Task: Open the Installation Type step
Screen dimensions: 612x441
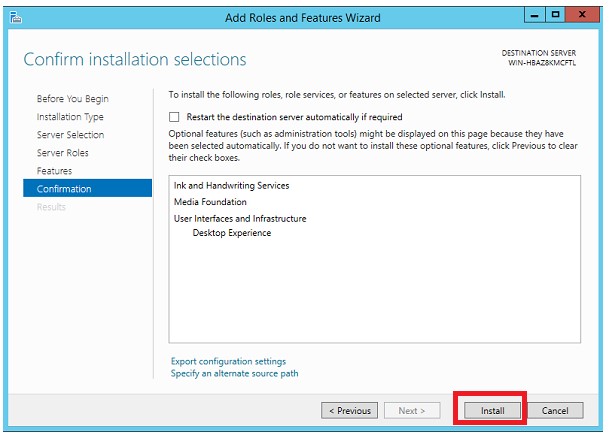Action: click(x=70, y=117)
